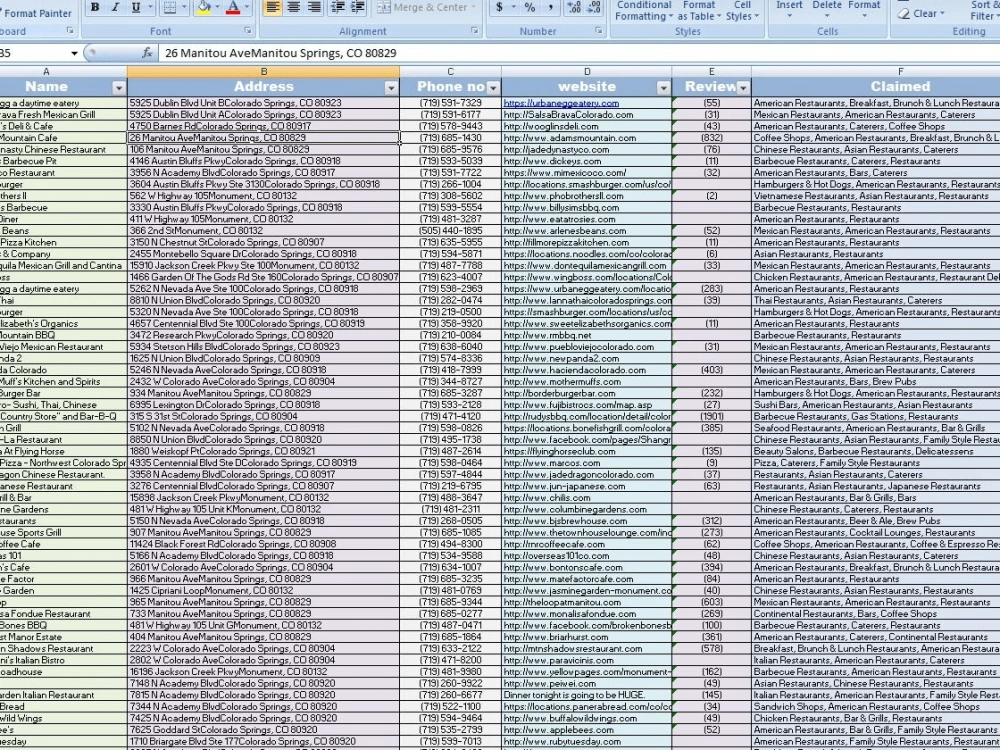Open the Insert cells menu
This screenshot has width=1000, height=750.
coord(789,9)
